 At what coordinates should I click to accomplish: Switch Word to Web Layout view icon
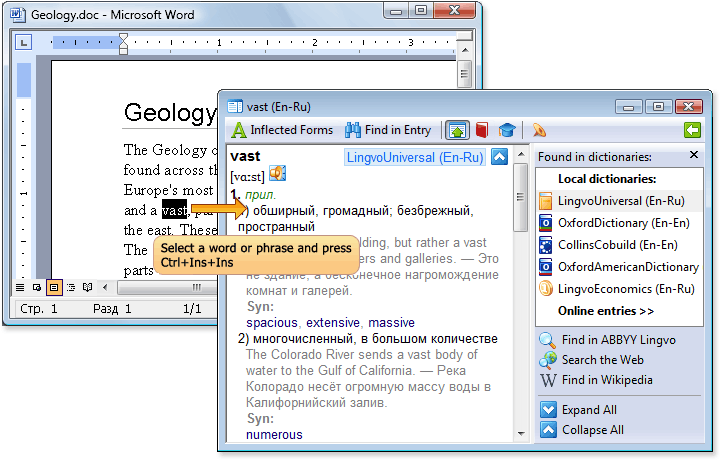[x=37, y=288]
